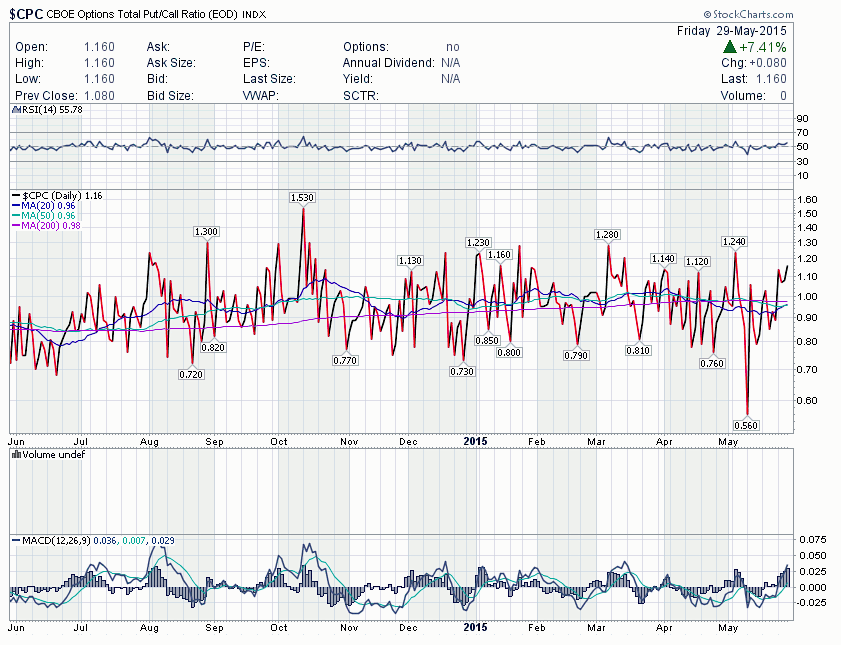
Task: Click the 0.720 trough label
Action: (191, 375)
